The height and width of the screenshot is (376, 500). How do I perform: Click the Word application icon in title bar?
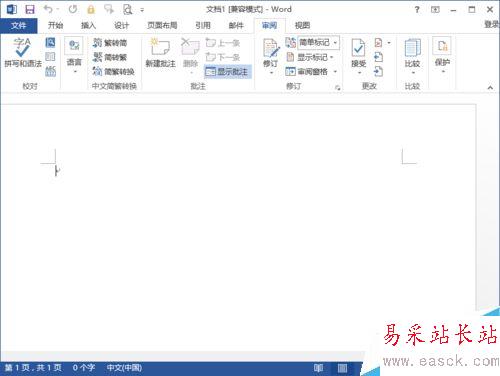[x=12, y=9]
